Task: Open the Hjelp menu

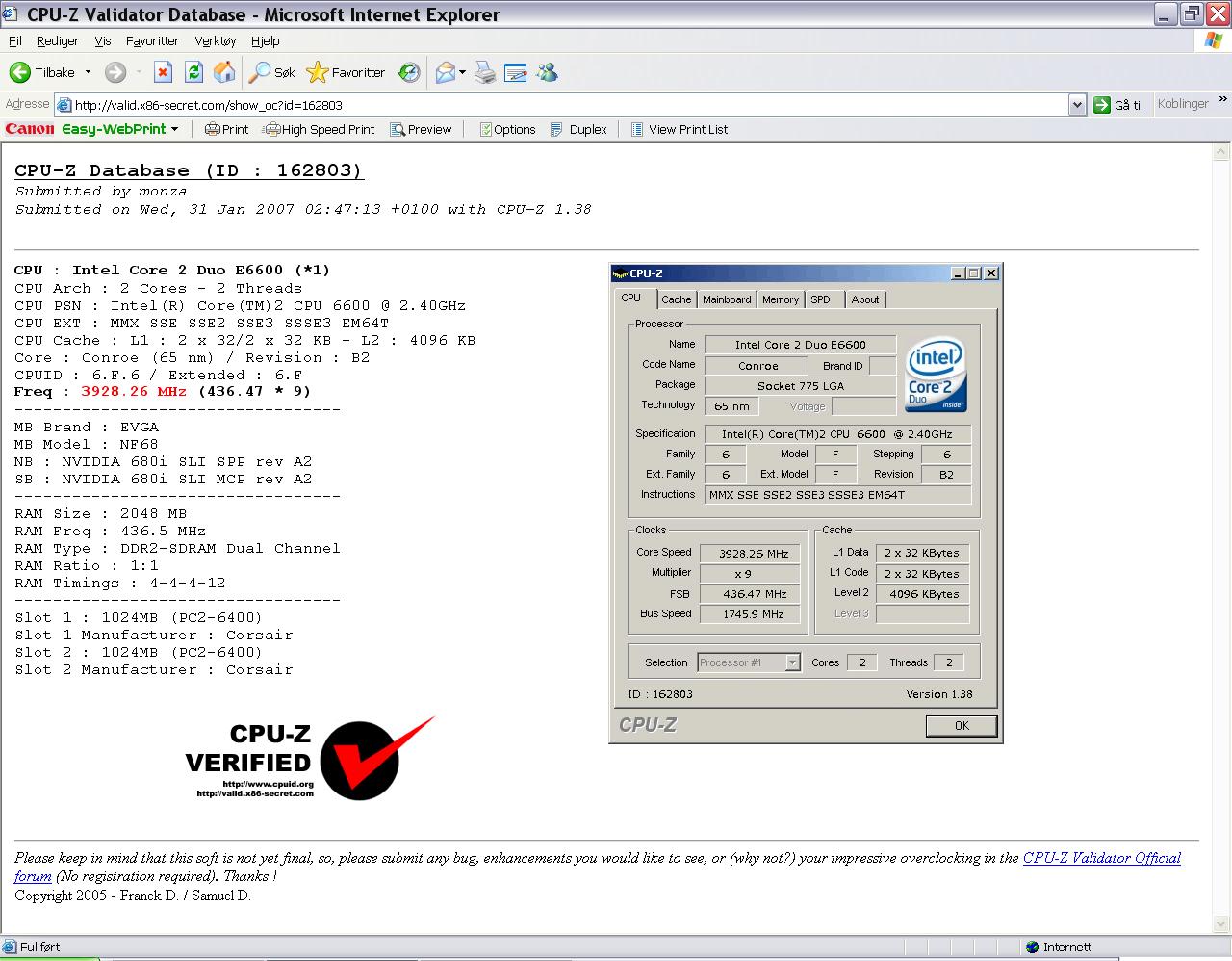Action: coord(266,41)
